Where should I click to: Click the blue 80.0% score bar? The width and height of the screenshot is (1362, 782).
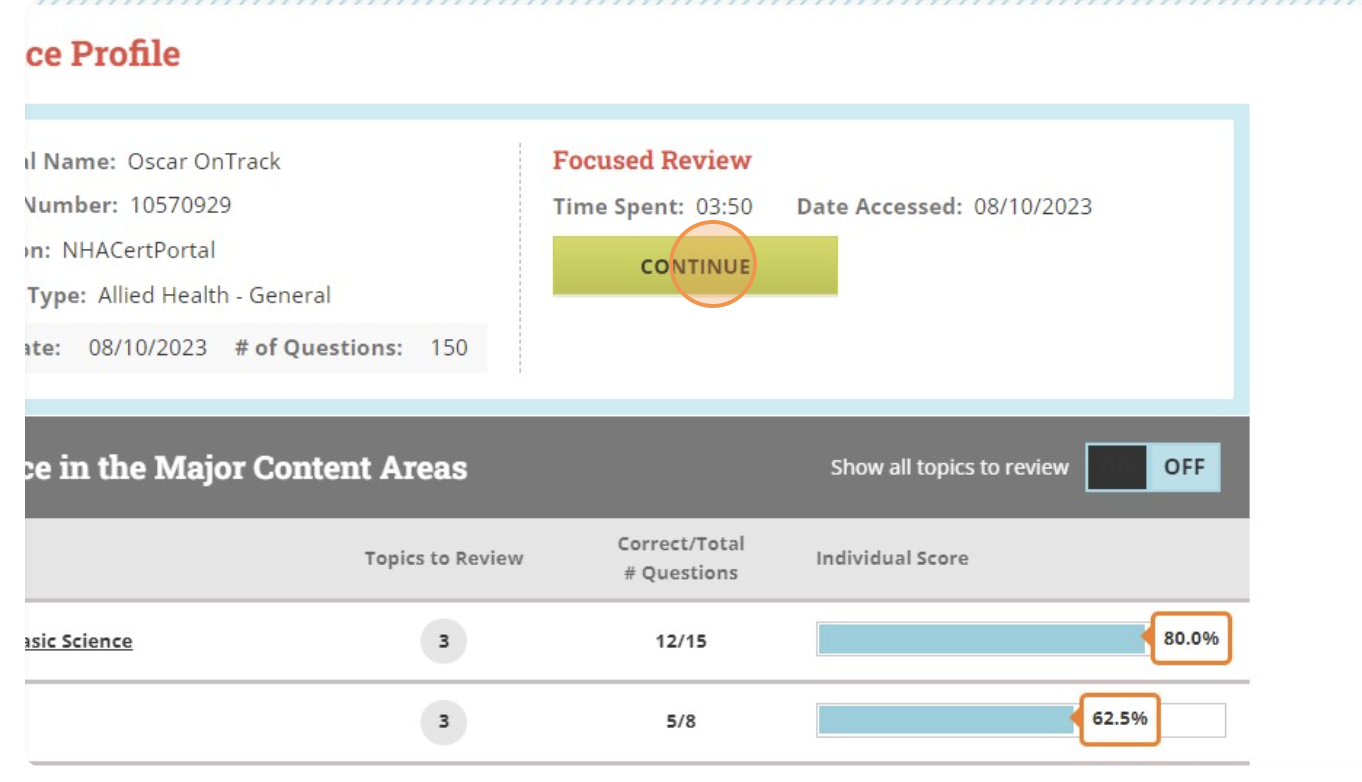tap(980, 639)
